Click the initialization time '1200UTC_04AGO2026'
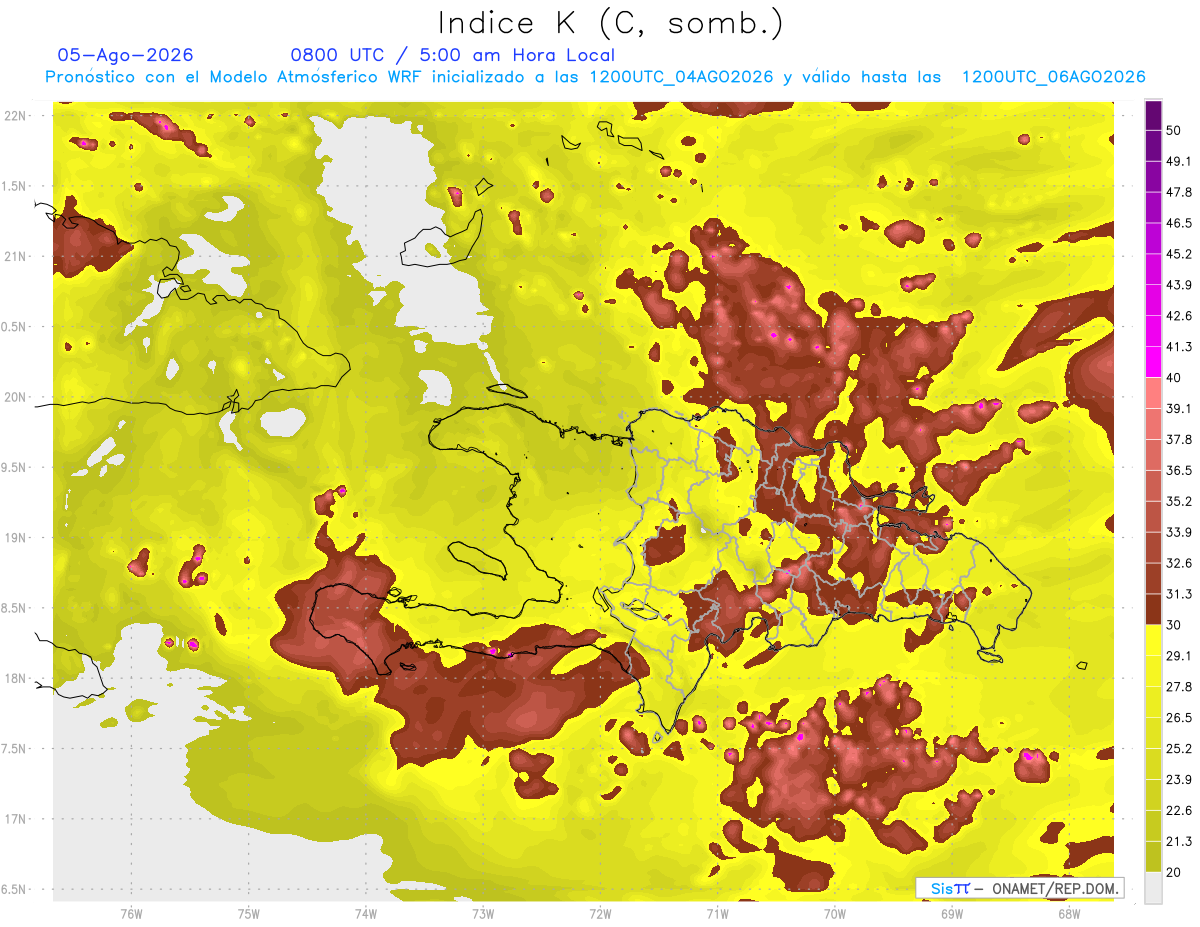The height and width of the screenshot is (927, 1200). coord(682,77)
